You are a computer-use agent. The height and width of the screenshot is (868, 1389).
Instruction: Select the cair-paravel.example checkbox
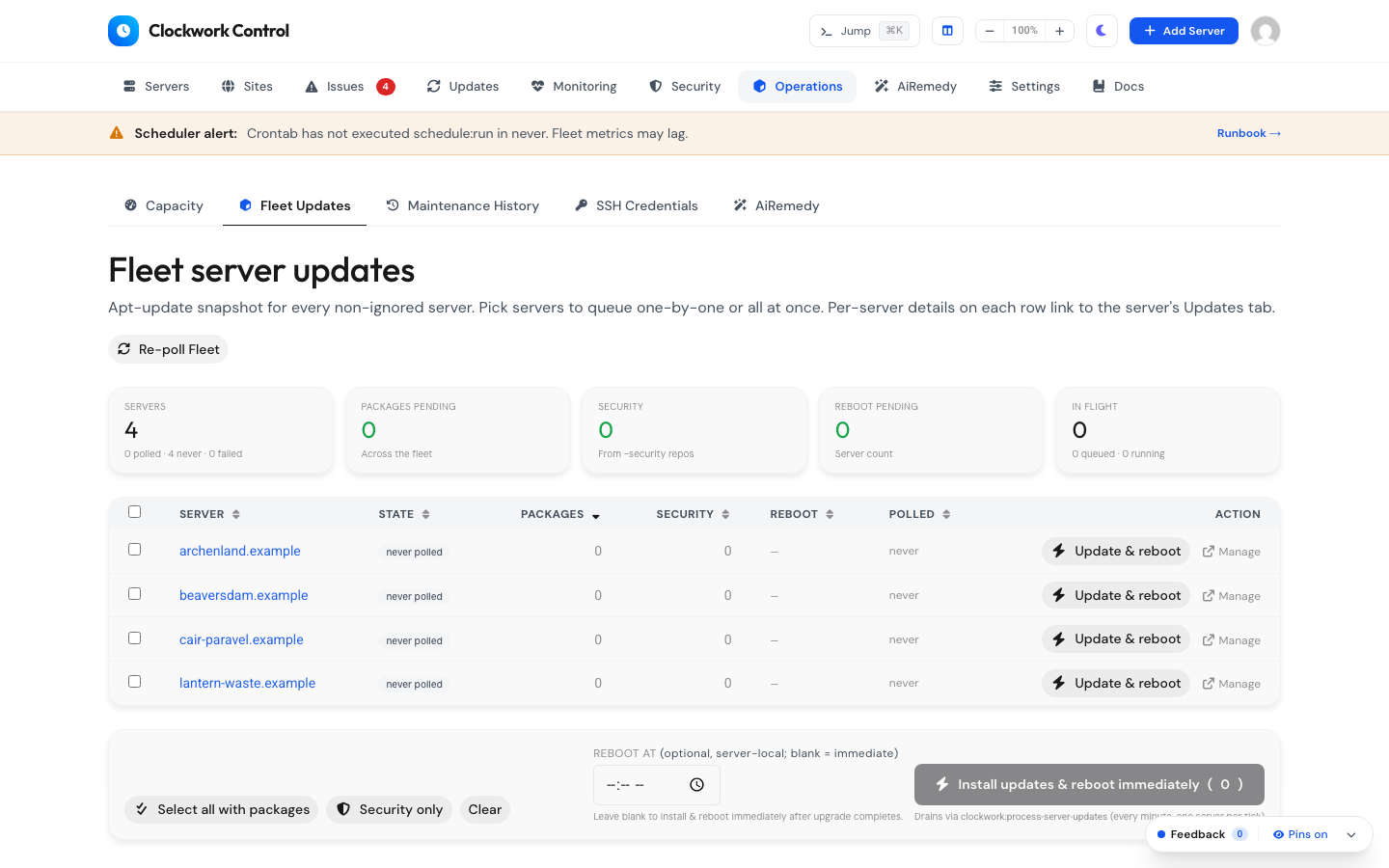135,638
